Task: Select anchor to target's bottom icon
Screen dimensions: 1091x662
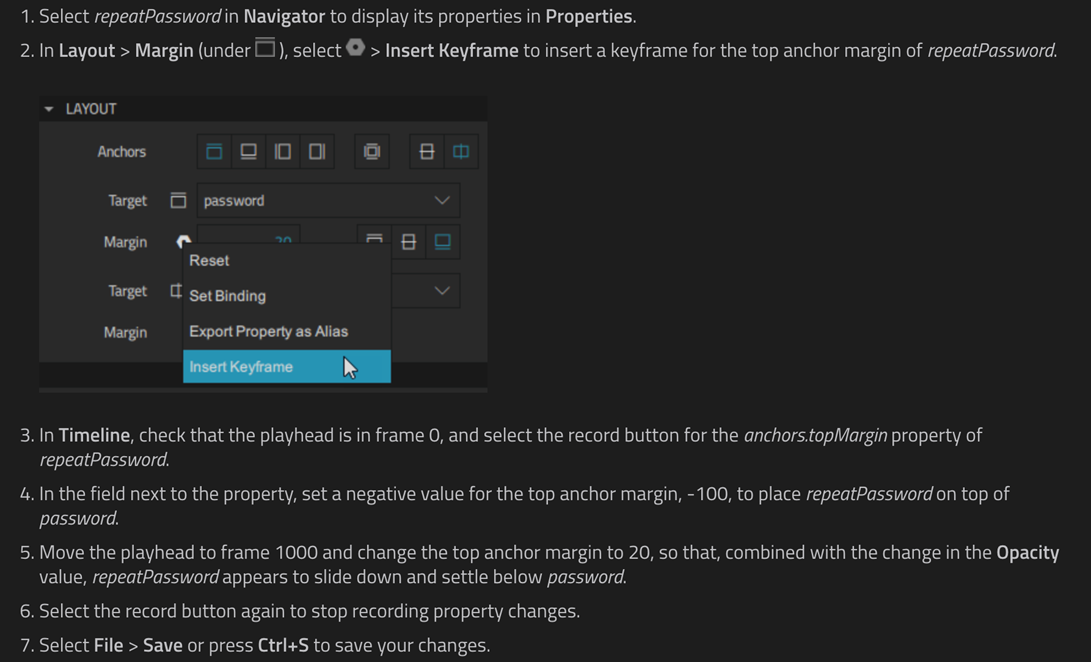Action: [443, 242]
